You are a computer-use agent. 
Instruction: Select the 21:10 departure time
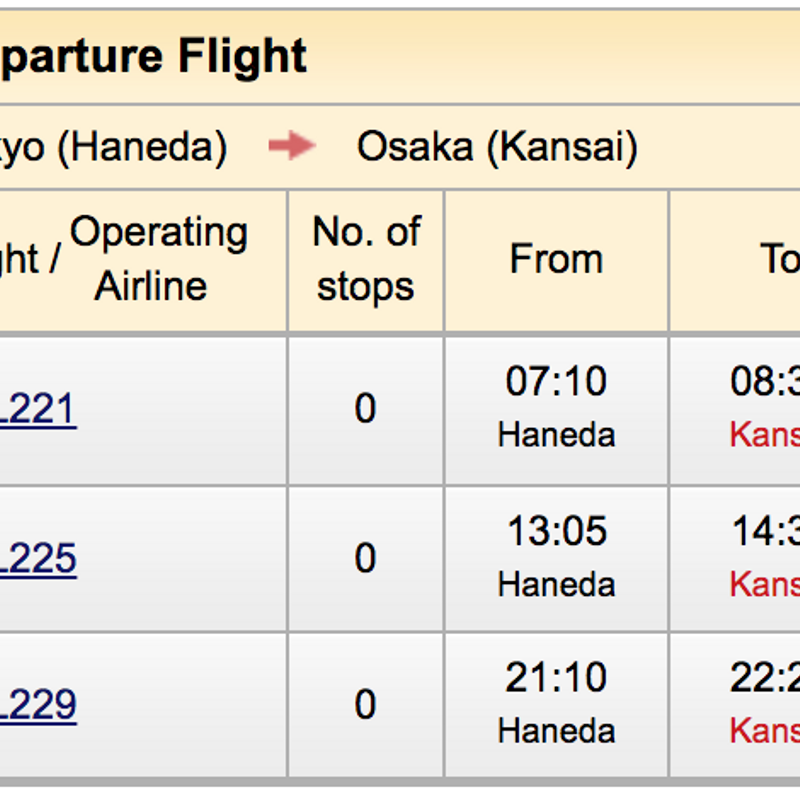(x=556, y=678)
